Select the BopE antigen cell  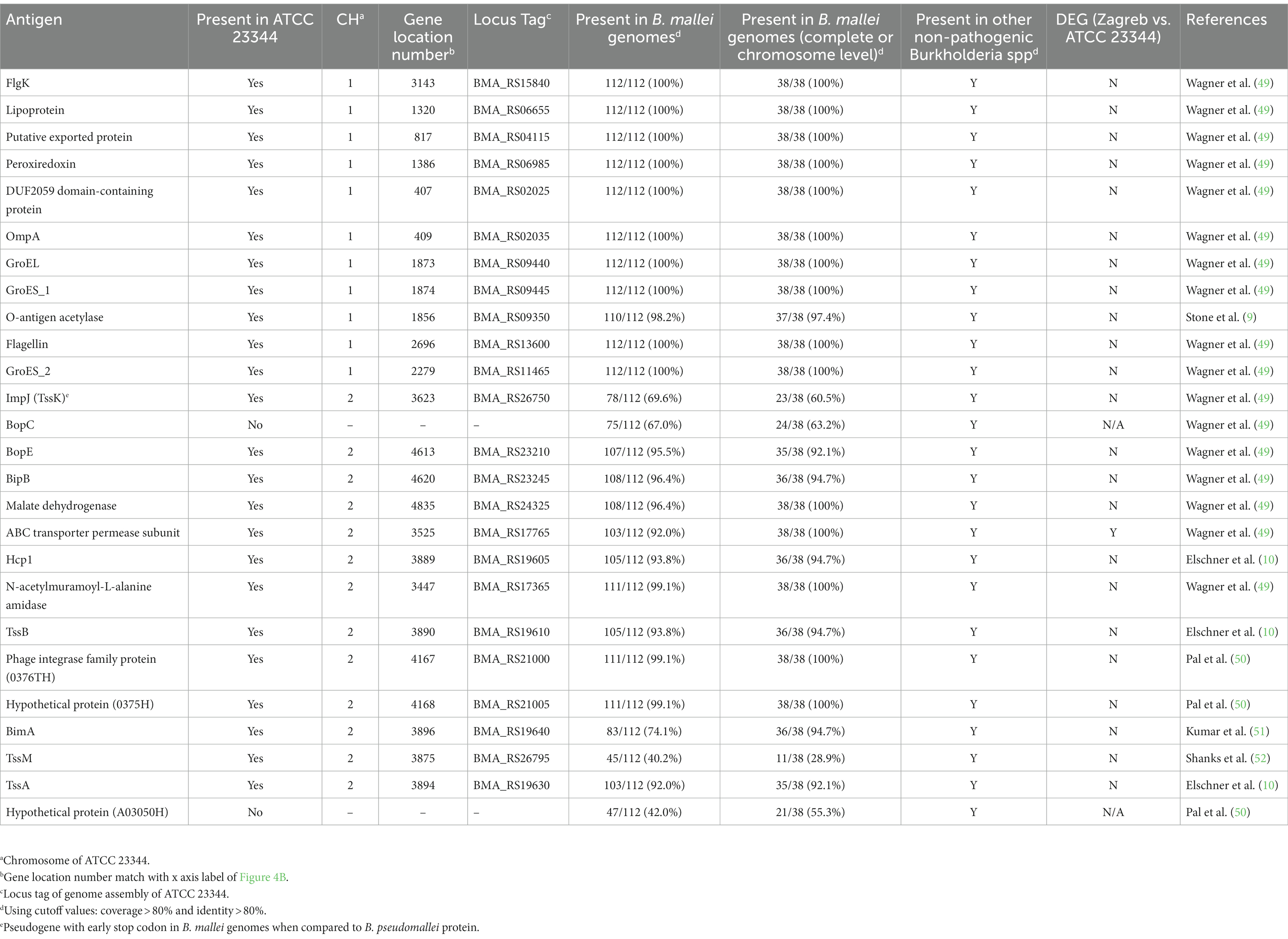[94, 452]
